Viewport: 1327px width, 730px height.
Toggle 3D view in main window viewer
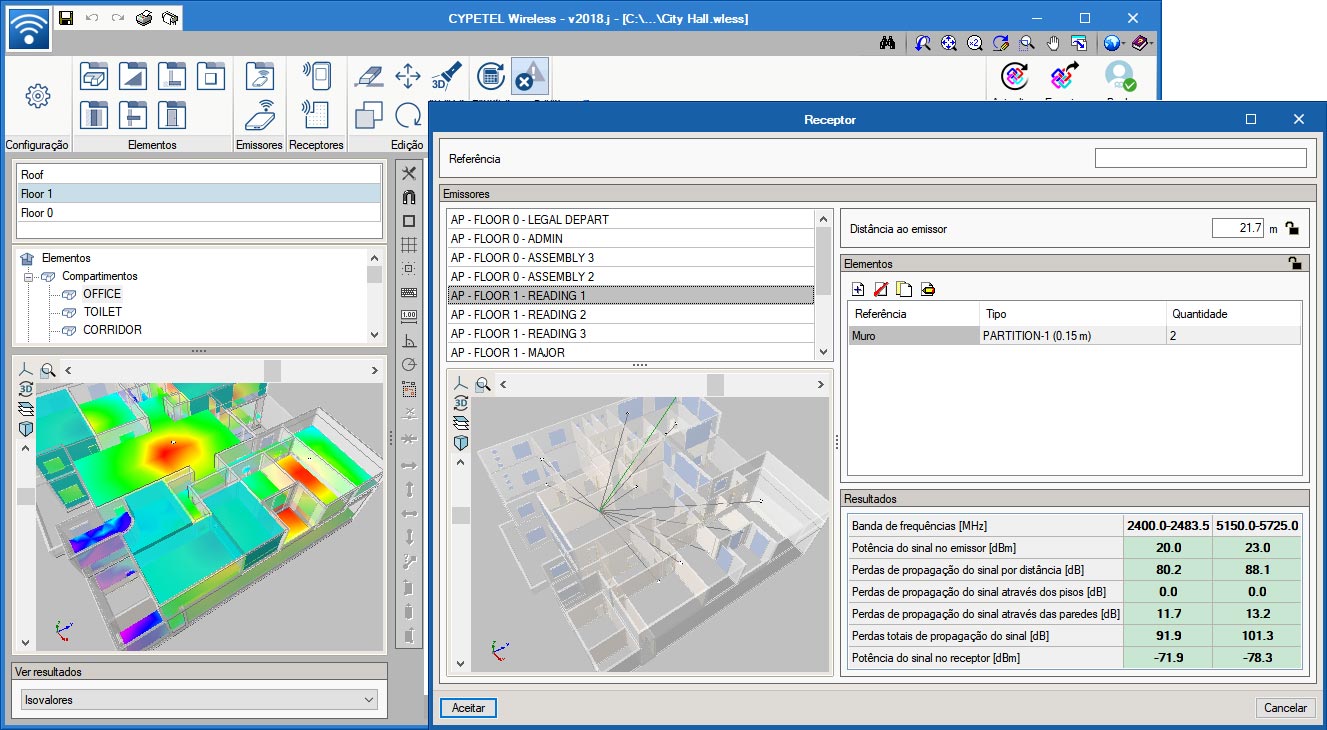tap(26, 389)
